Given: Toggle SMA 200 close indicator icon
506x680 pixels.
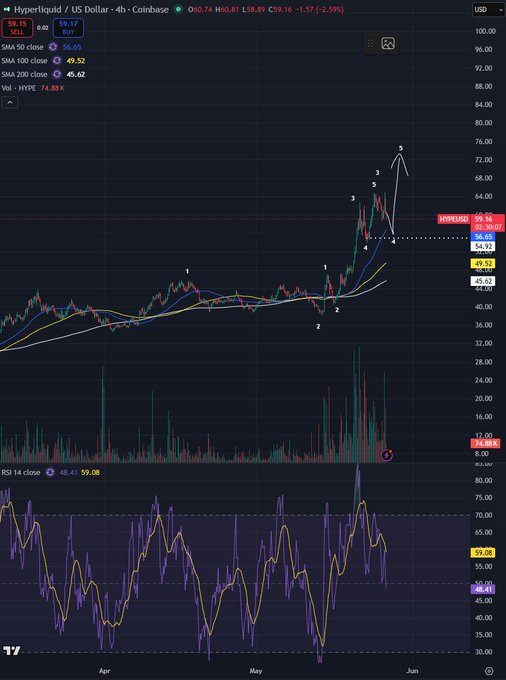Looking at the screenshot, I should tap(56, 75).
